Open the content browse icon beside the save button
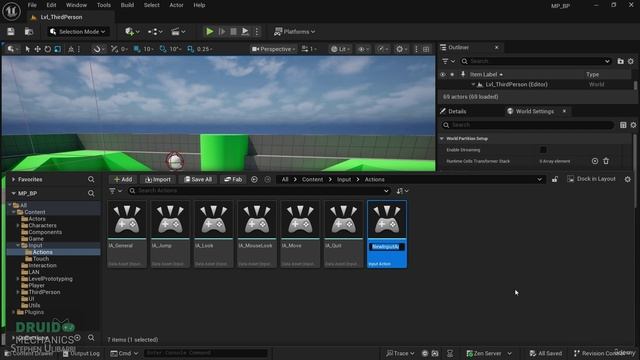Screen dimensions: 640x360 click(29, 31)
